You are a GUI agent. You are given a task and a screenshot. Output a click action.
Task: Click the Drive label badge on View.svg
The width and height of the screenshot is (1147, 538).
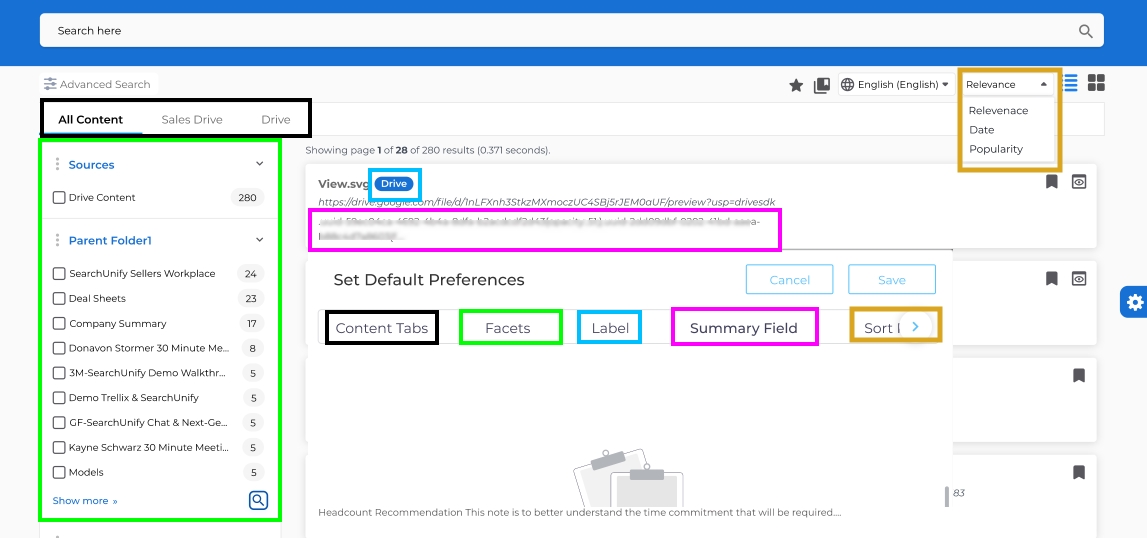[x=394, y=184]
